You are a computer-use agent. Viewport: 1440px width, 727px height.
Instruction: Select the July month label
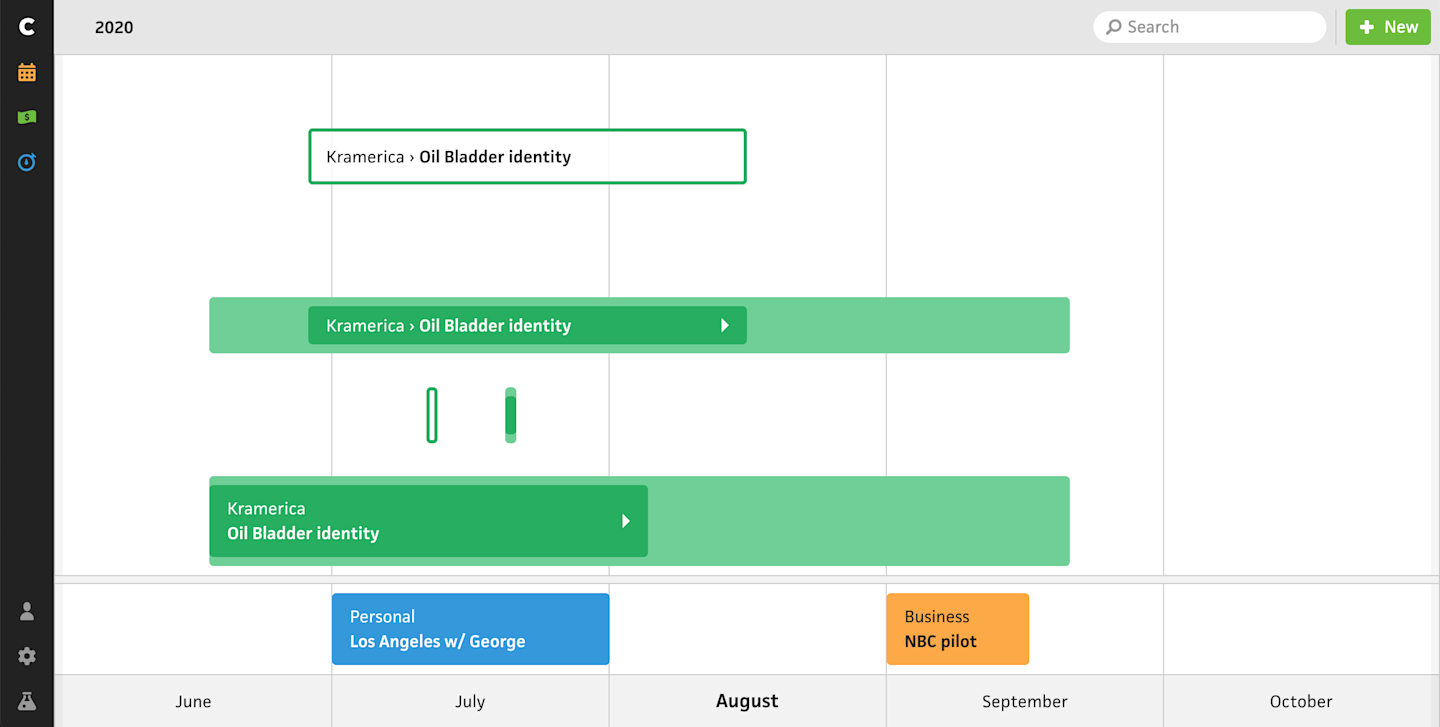[x=470, y=701]
